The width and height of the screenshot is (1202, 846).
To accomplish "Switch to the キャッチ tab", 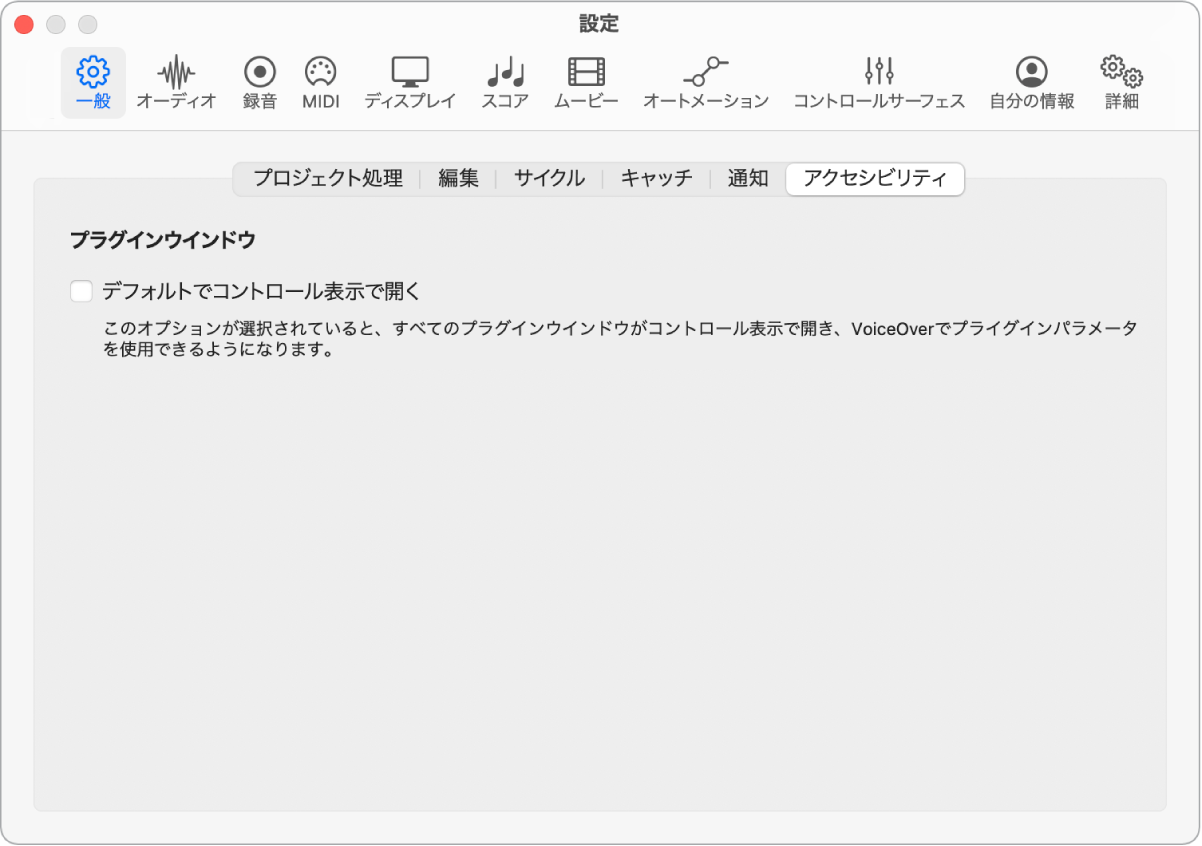I will [x=656, y=179].
